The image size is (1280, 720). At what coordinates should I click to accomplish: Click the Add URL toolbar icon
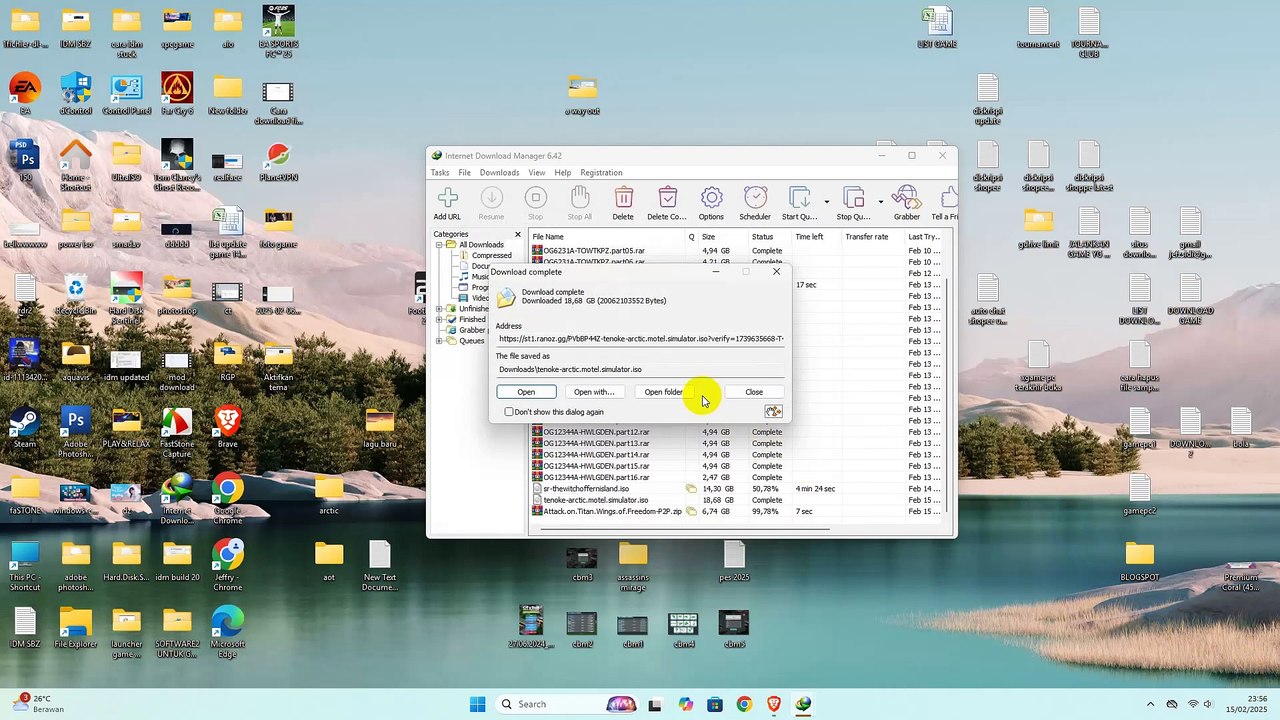447,198
